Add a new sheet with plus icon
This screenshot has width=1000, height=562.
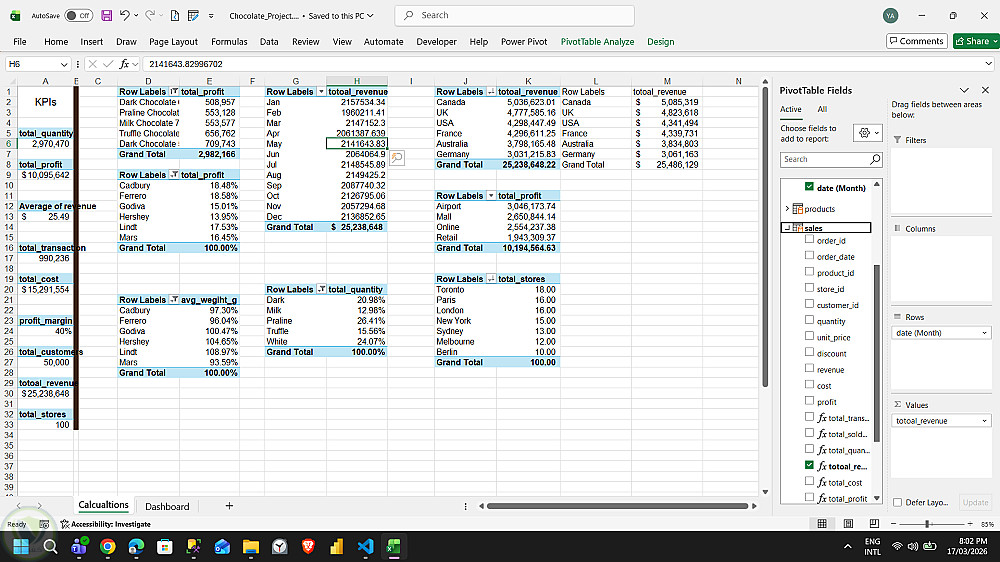click(x=229, y=506)
